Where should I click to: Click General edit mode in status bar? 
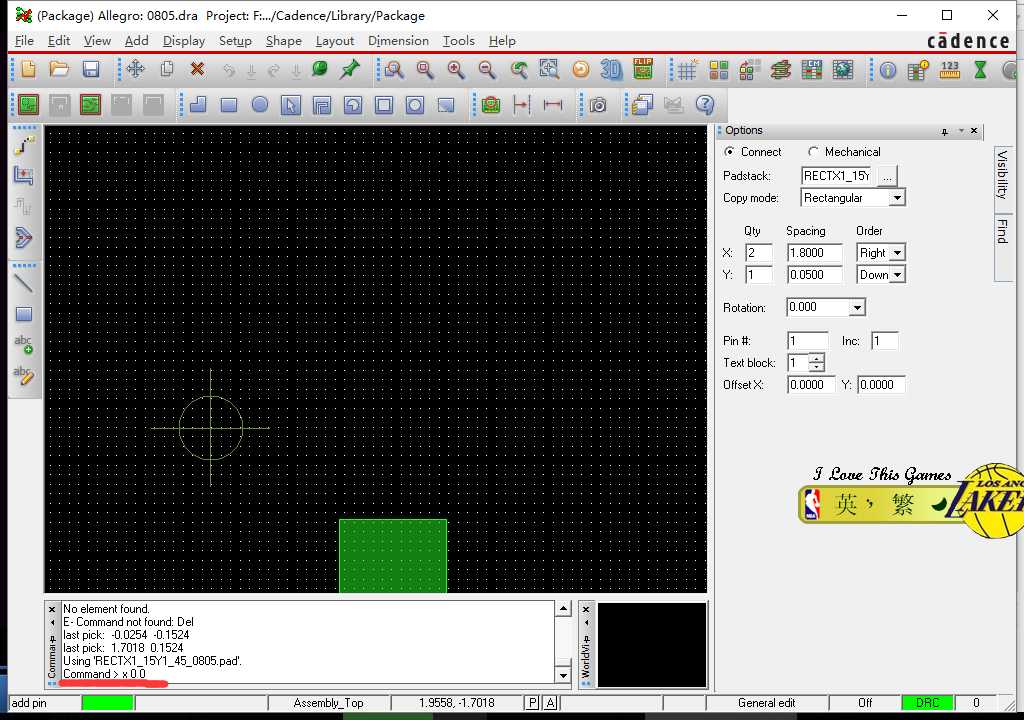point(767,703)
